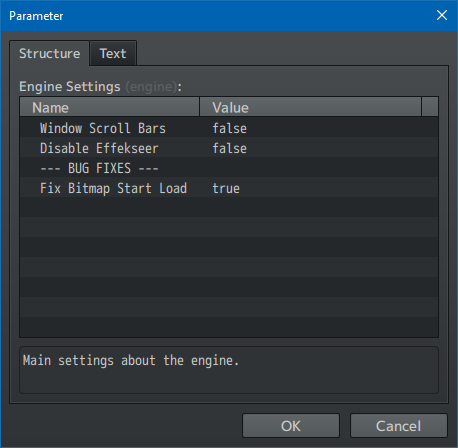458x448 pixels.
Task: Cancel the Parameter dialog
Action: [398, 426]
